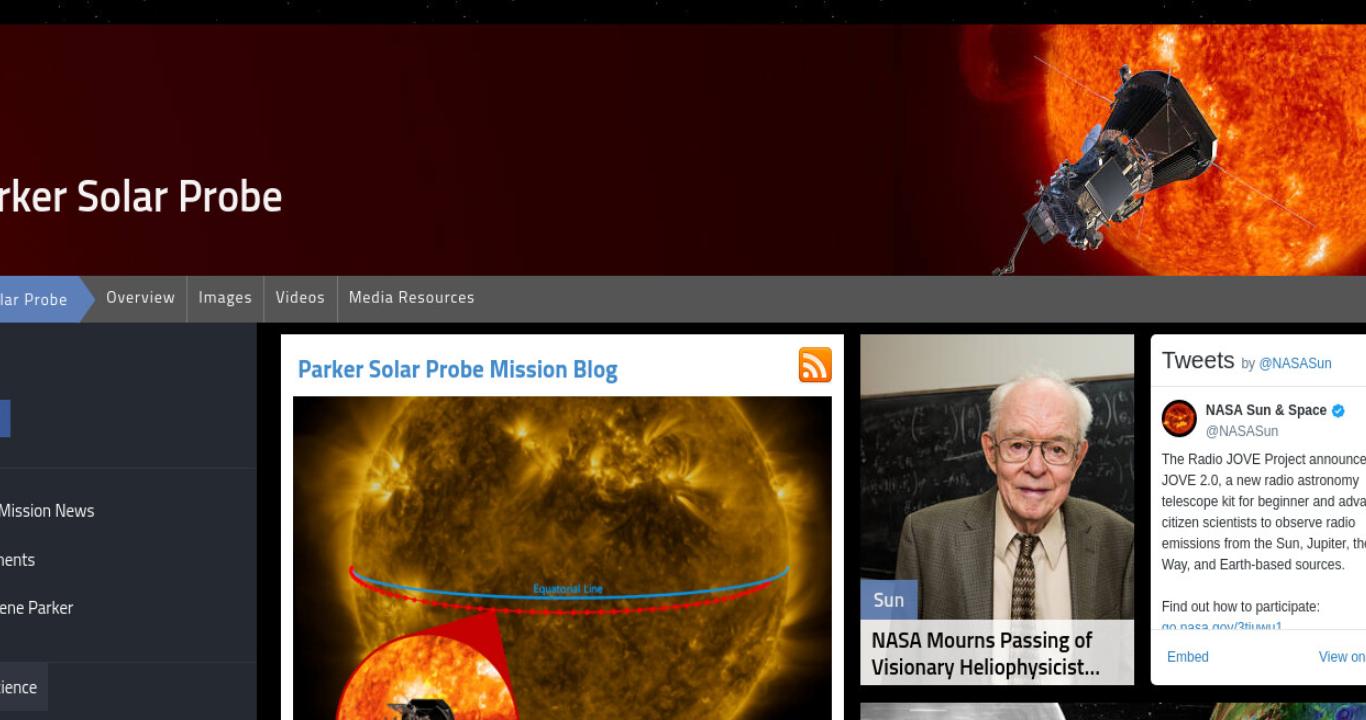Click the @NASASun handle under account name
Screen dimensions: 1366x720
pyautogui.click(x=1241, y=431)
